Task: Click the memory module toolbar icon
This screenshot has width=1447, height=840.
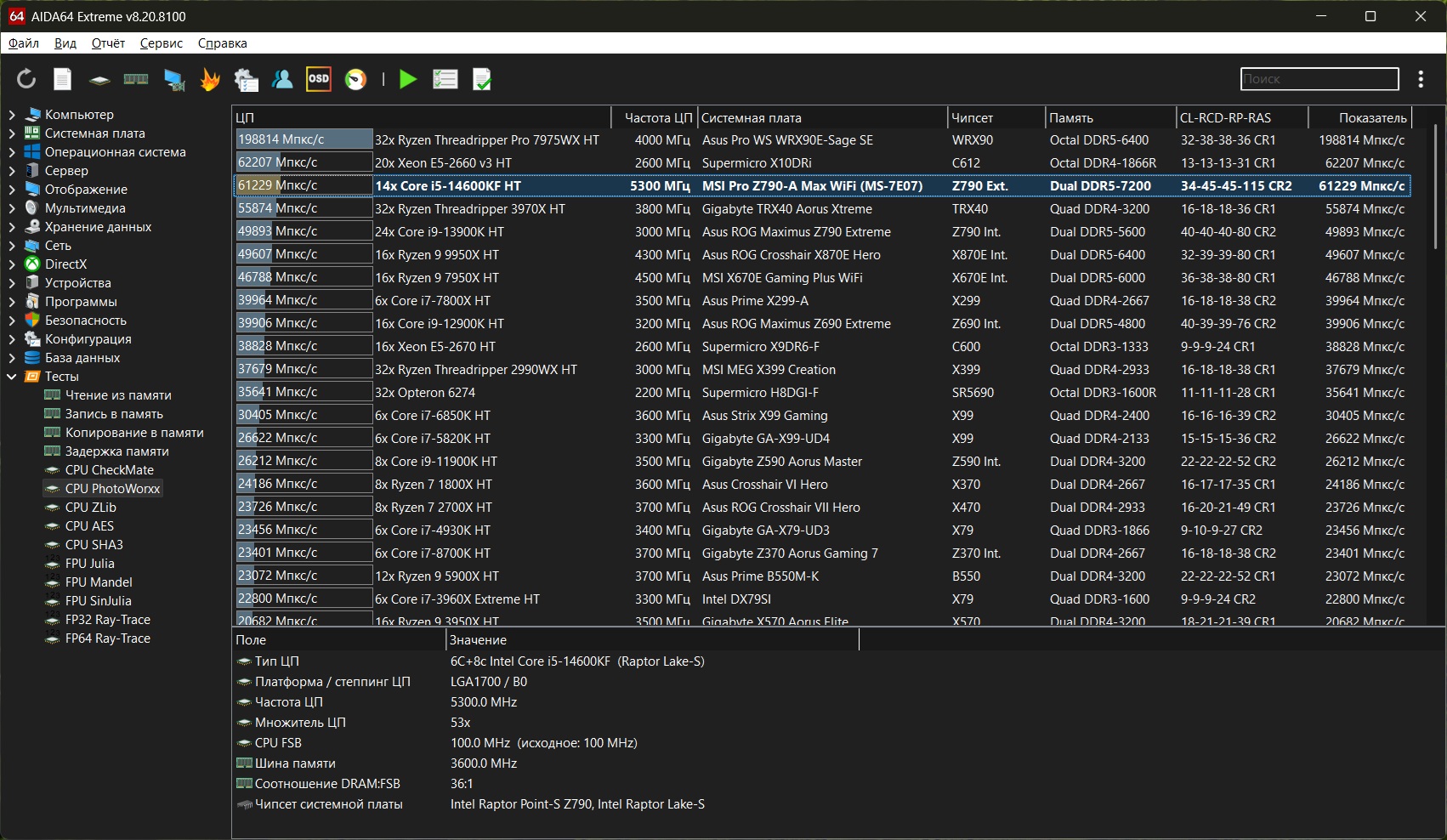Action: [x=136, y=79]
